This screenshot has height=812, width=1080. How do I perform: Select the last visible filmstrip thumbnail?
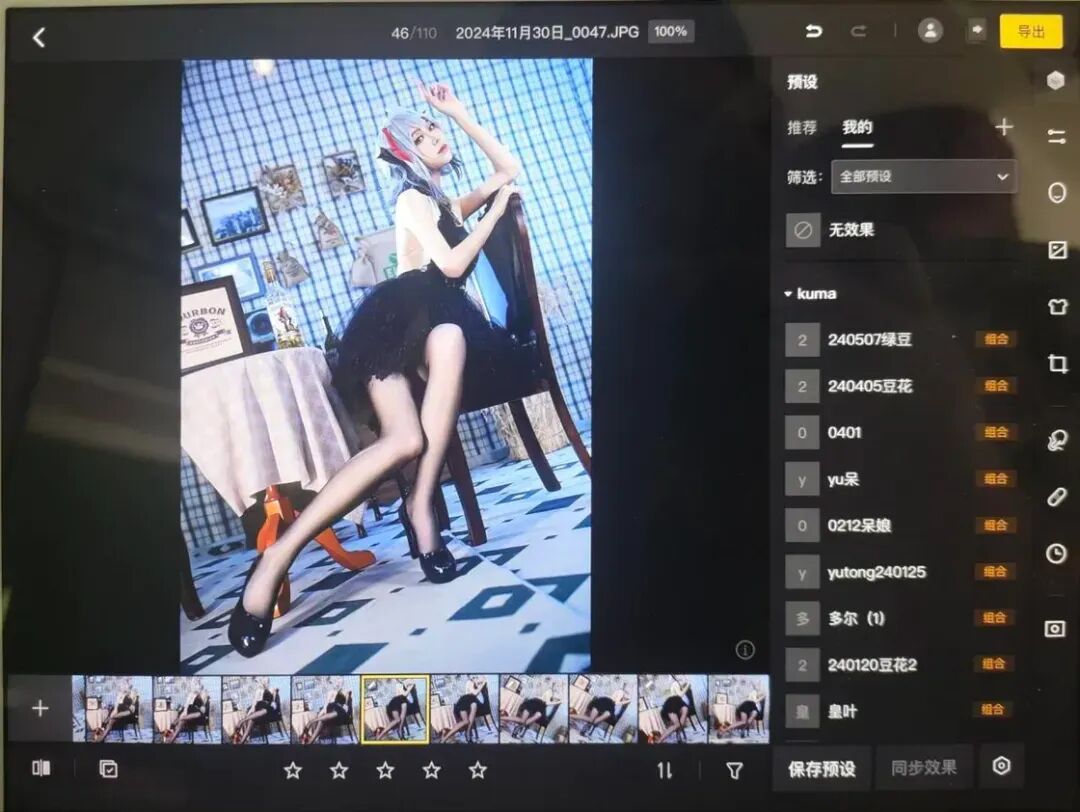pos(738,709)
